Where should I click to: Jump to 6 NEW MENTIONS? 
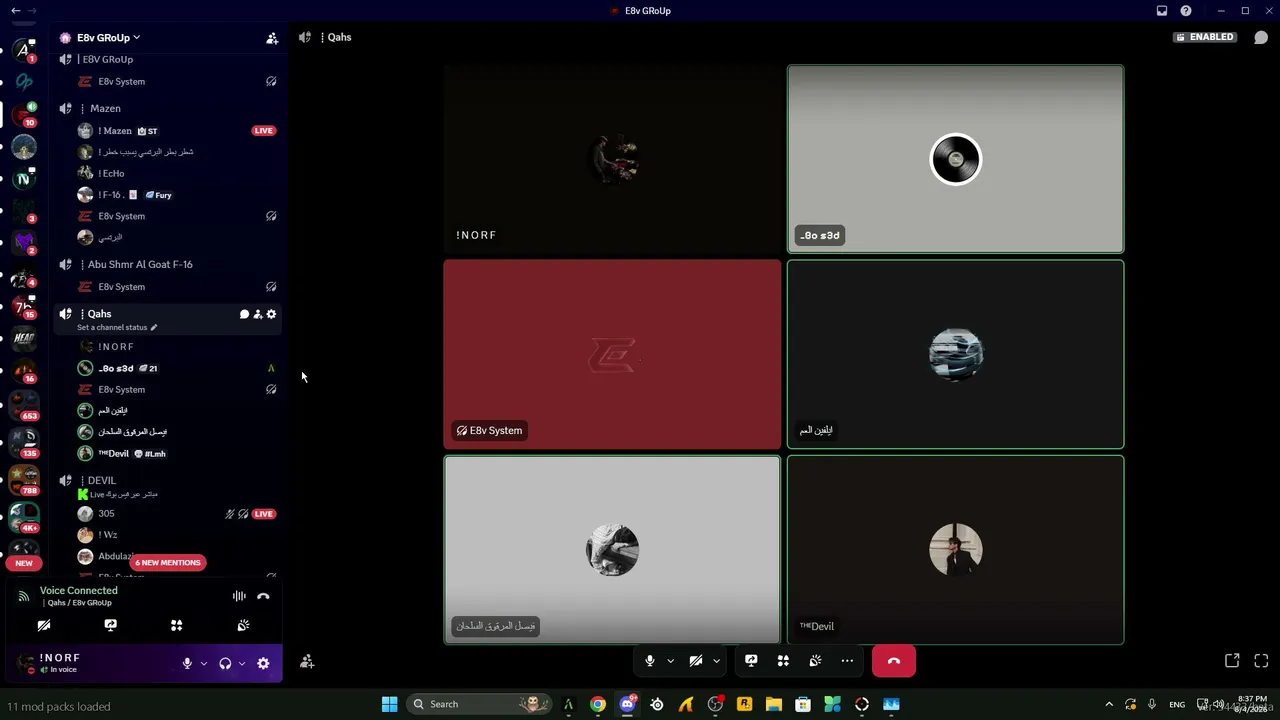[x=168, y=563]
